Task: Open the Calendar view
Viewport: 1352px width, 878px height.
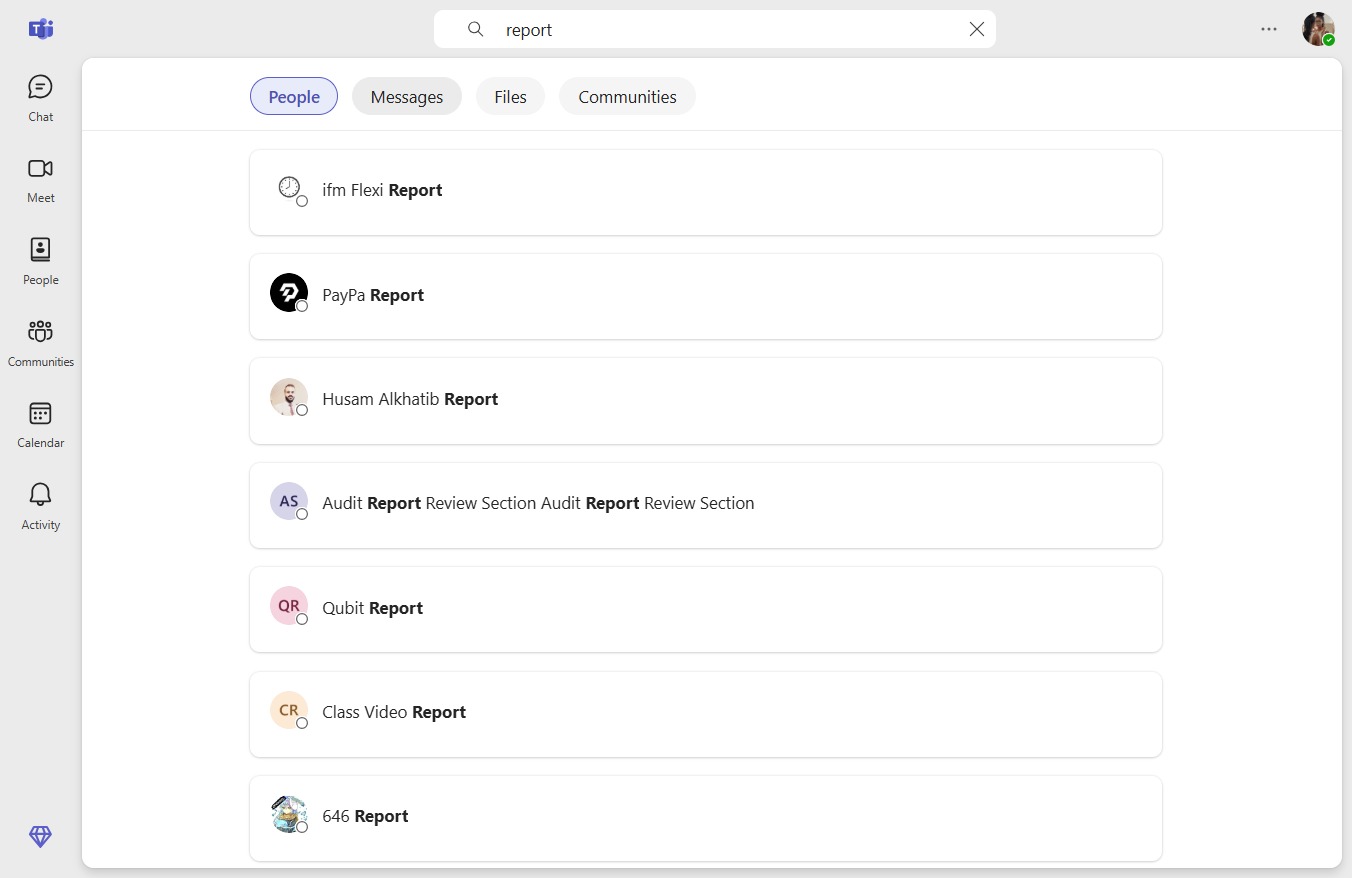Action: coord(40,425)
